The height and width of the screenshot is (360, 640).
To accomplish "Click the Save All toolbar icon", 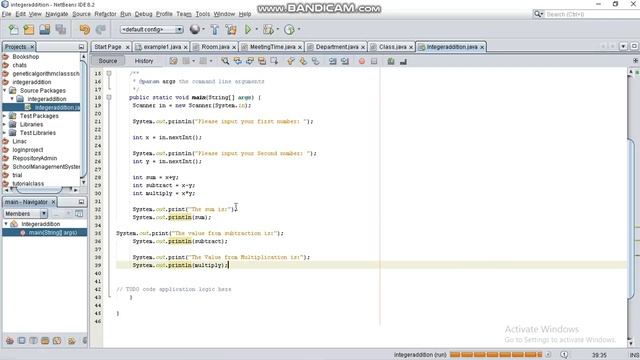I will pyautogui.click(x=61, y=29).
